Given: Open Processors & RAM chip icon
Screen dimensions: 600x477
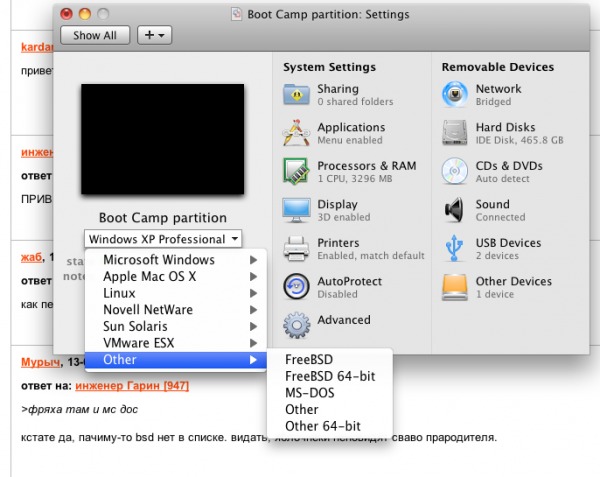Looking at the screenshot, I should click(296, 171).
